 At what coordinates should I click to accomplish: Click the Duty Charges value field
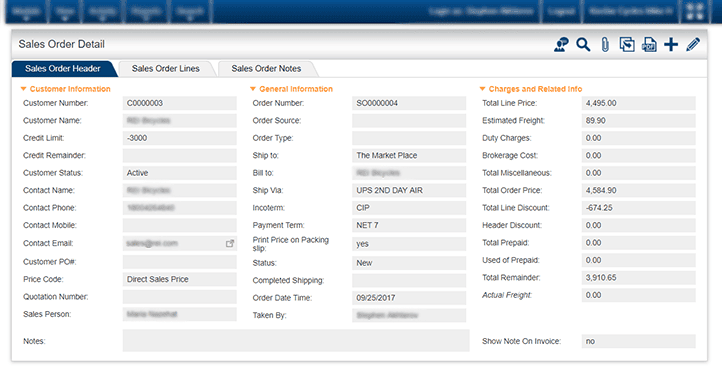[x=638, y=138]
